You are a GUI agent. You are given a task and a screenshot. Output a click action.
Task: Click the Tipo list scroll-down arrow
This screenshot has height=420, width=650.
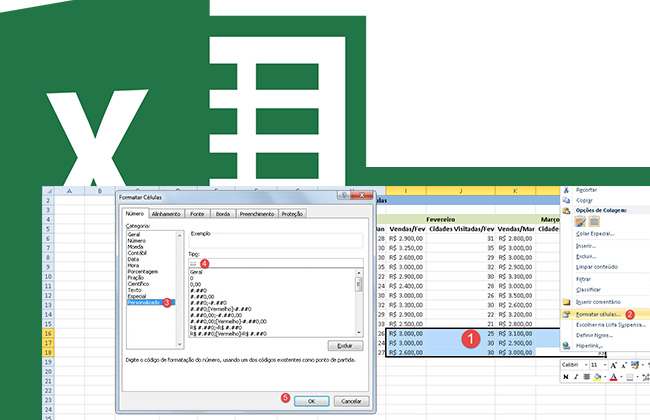click(359, 333)
